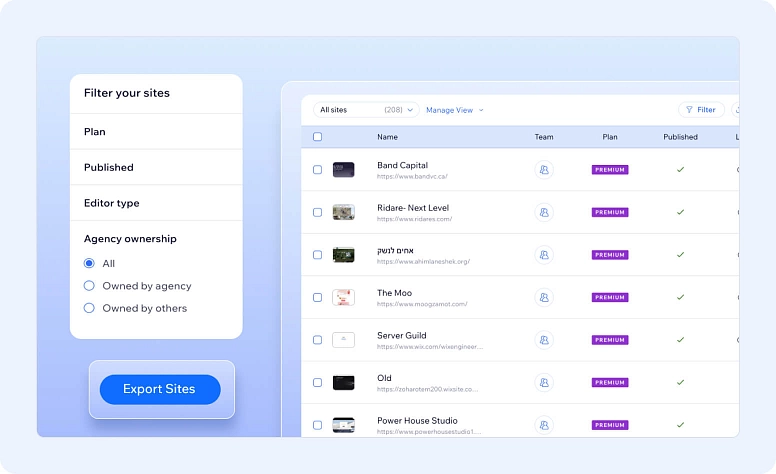Expand the Plan filter section

[156, 132]
